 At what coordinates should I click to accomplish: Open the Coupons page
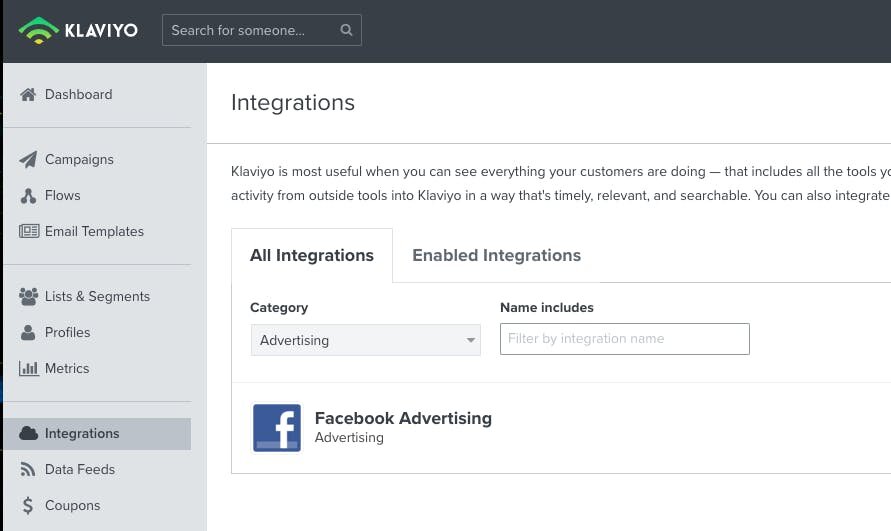[72, 505]
